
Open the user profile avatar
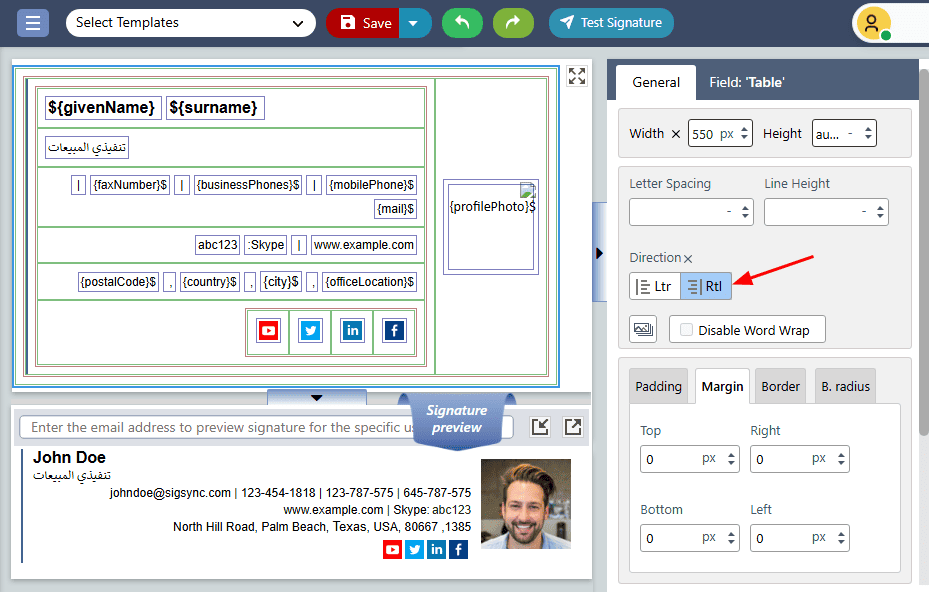coord(873,24)
